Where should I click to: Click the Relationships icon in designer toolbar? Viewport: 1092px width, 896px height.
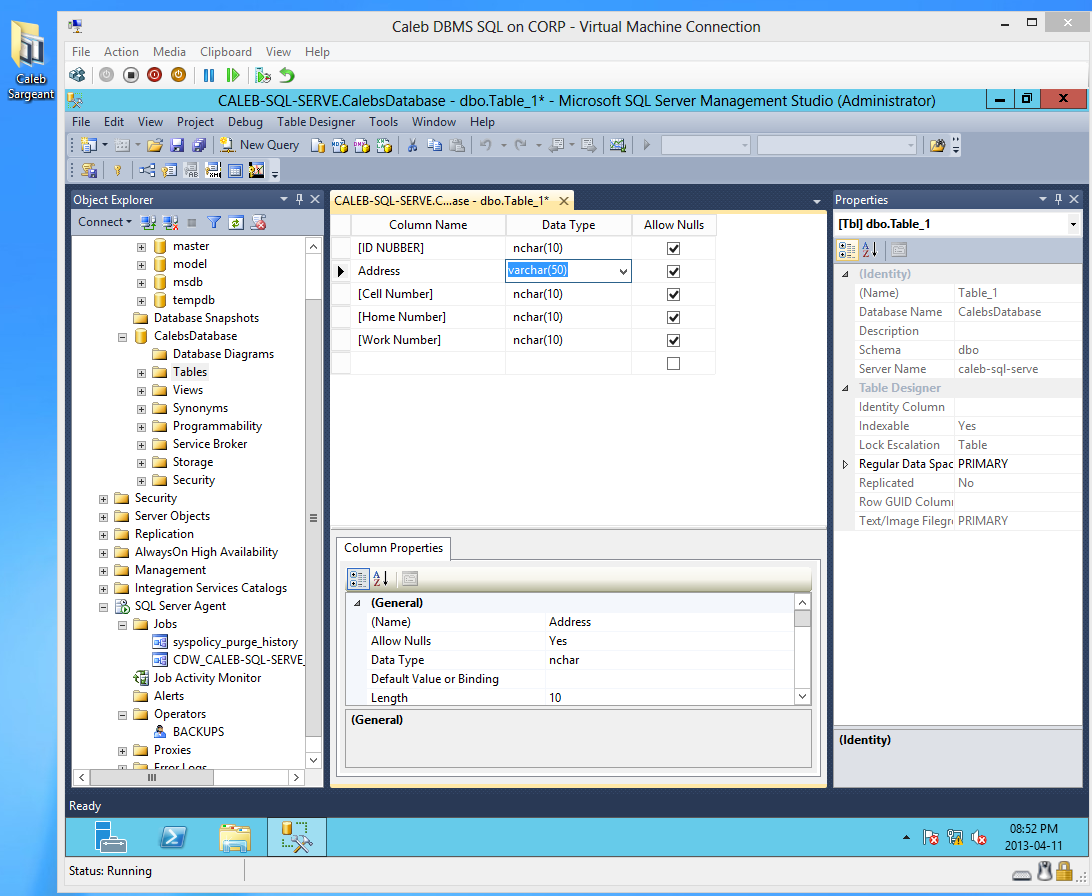pos(147,170)
